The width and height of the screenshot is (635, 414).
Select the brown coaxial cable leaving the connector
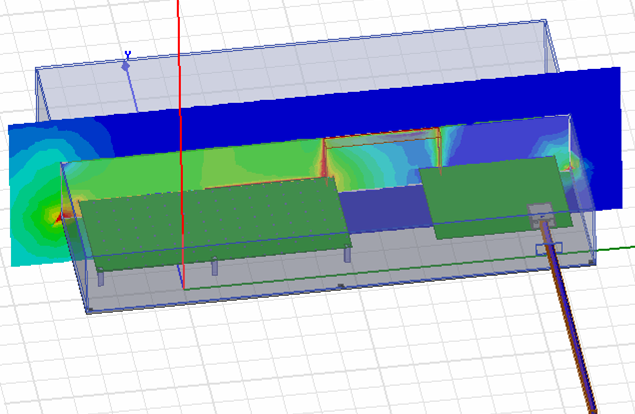(x=569, y=316)
